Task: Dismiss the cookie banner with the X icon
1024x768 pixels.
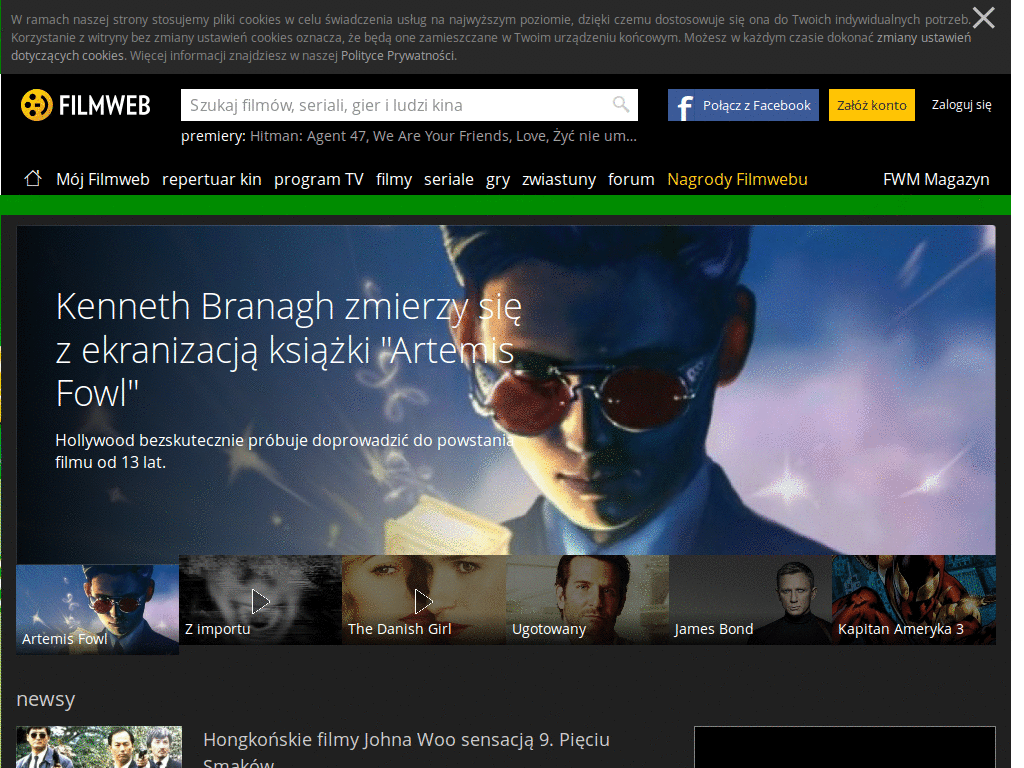Action: click(x=983, y=17)
